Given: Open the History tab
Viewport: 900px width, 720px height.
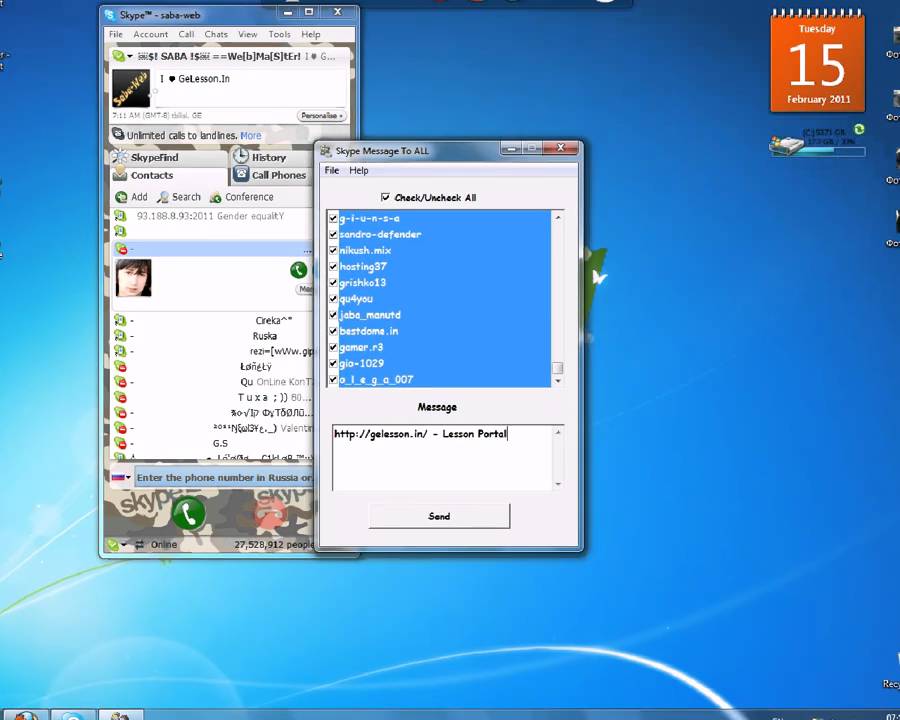Looking at the screenshot, I should point(272,157).
